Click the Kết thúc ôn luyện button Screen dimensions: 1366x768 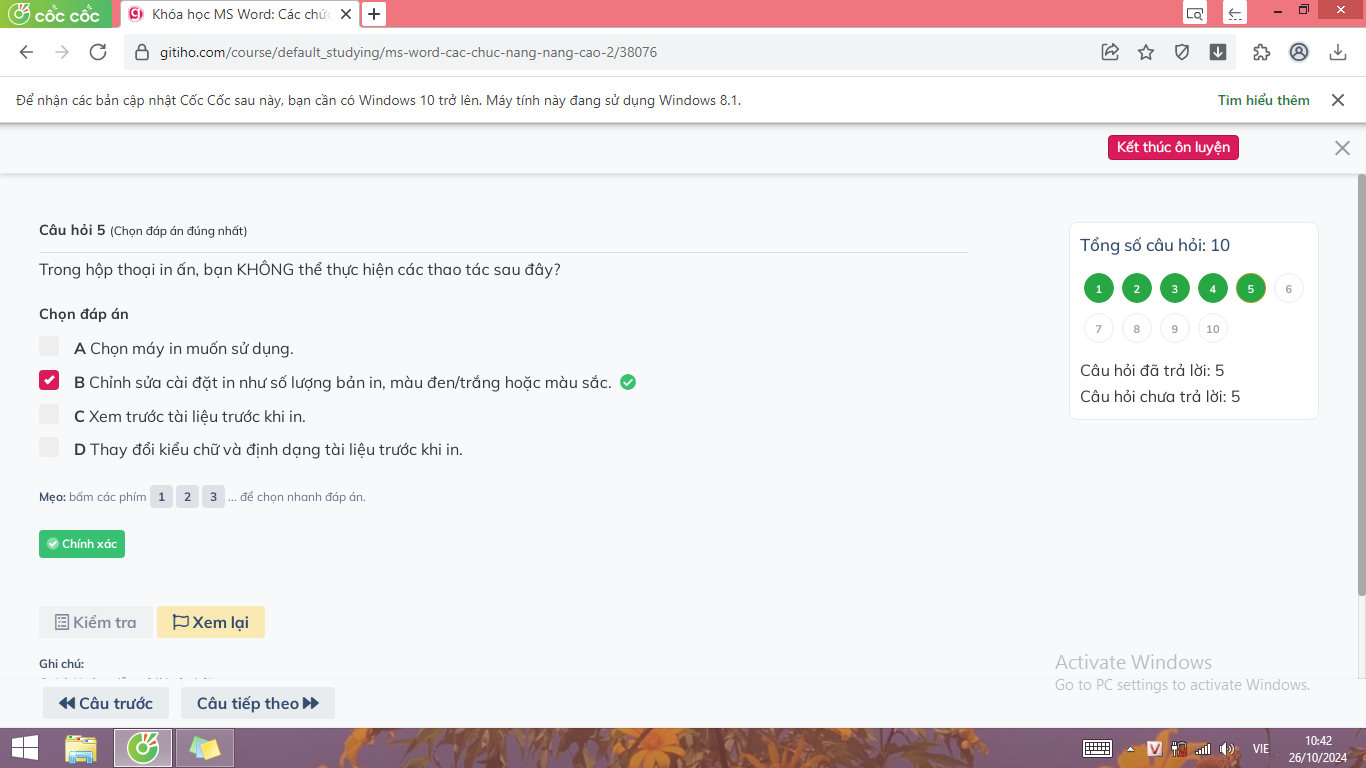(1173, 148)
